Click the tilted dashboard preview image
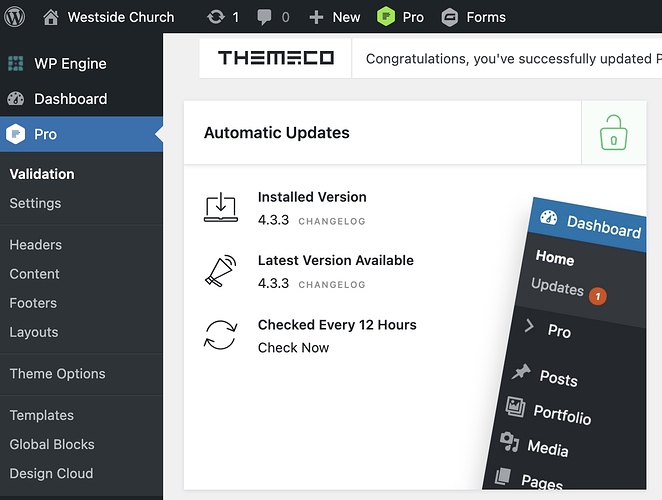This screenshot has width=662, height=500. tap(566, 343)
